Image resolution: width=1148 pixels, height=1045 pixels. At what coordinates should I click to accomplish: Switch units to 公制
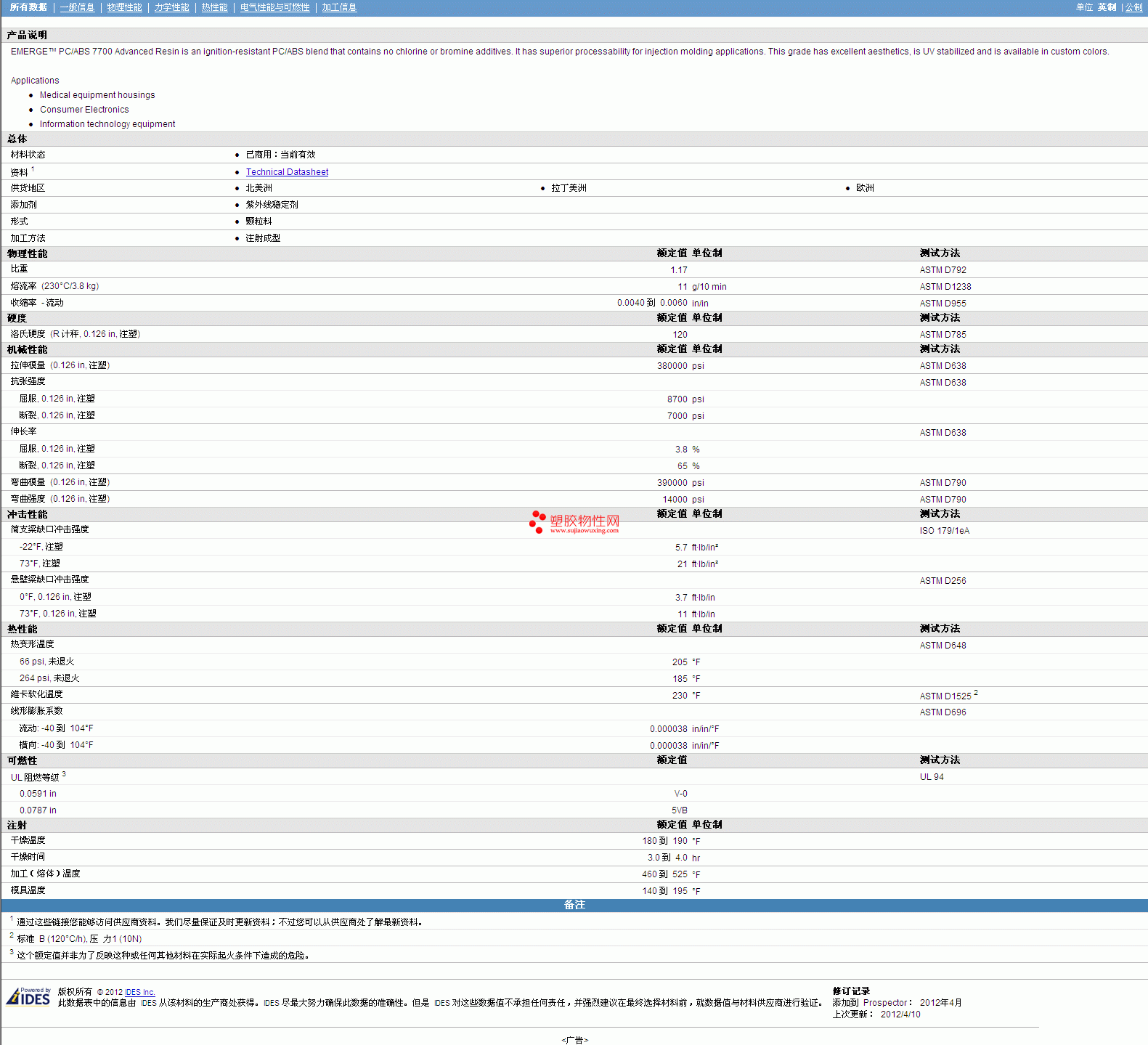(x=1133, y=7)
